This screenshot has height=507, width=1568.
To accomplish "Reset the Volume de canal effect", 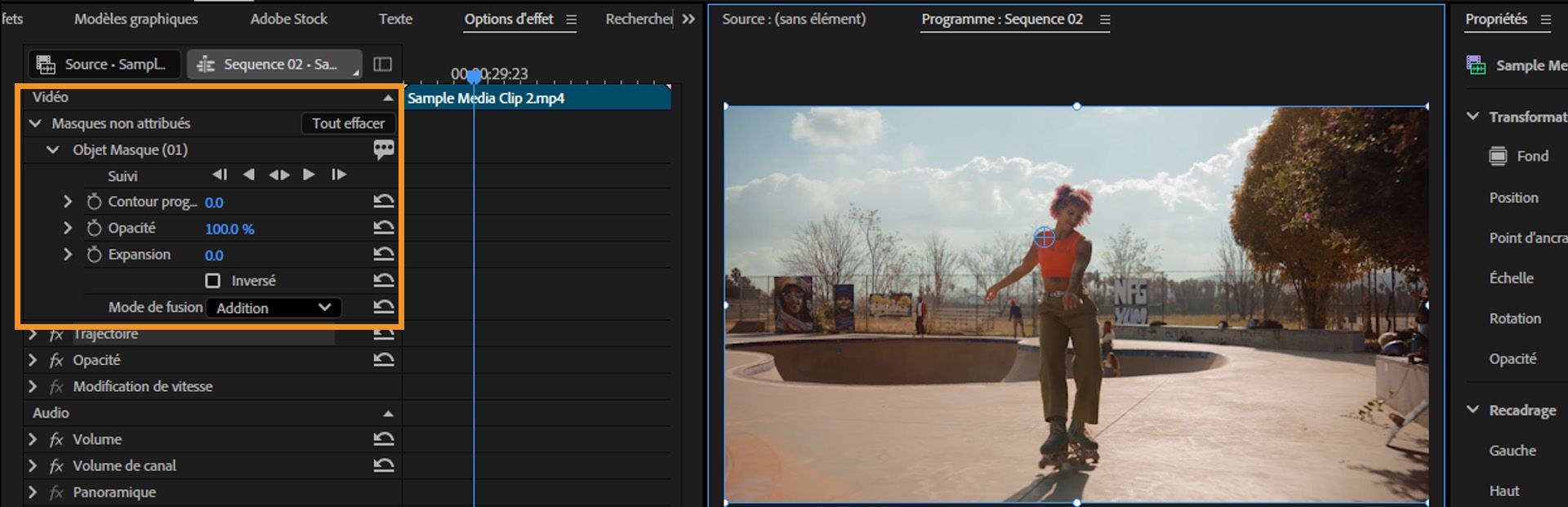I will [x=384, y=465].
